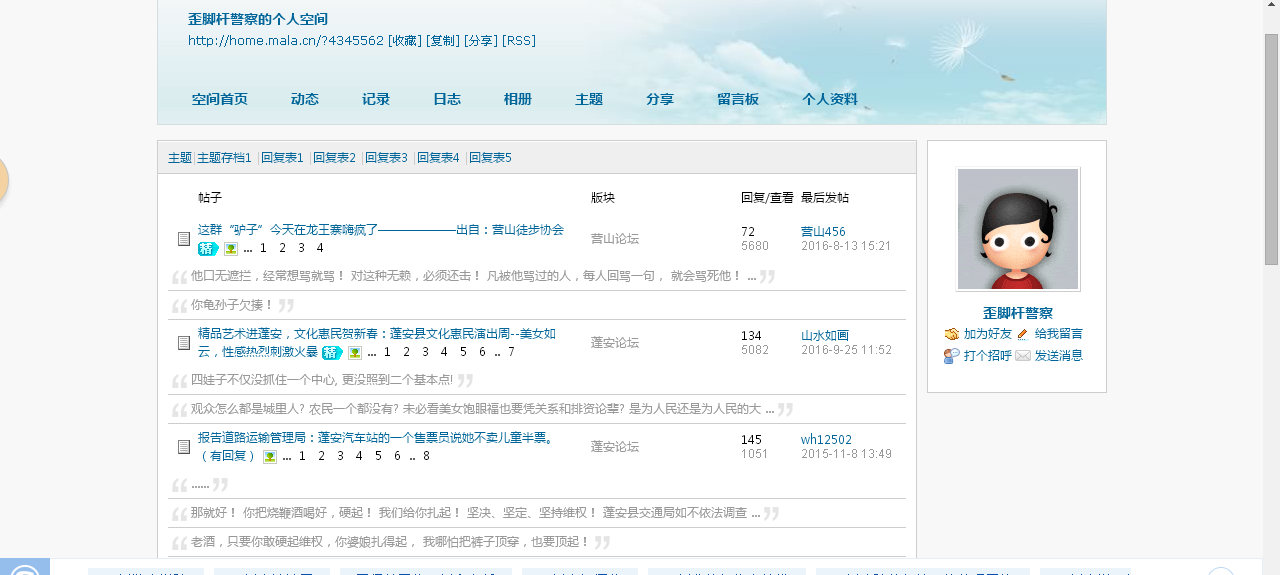Go to page 7 of the 精品艺术进蓬安 thread
1280x575 pixels.
(x=511, y=352)
